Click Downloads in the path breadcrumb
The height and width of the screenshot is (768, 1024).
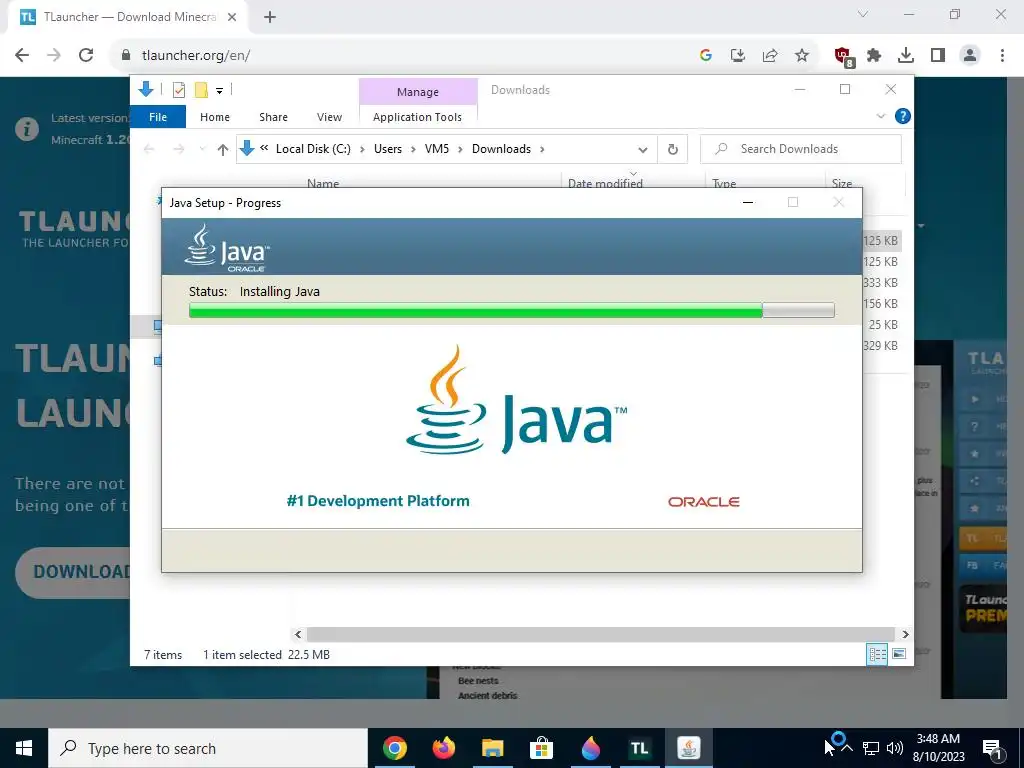(x=502, y=149)
